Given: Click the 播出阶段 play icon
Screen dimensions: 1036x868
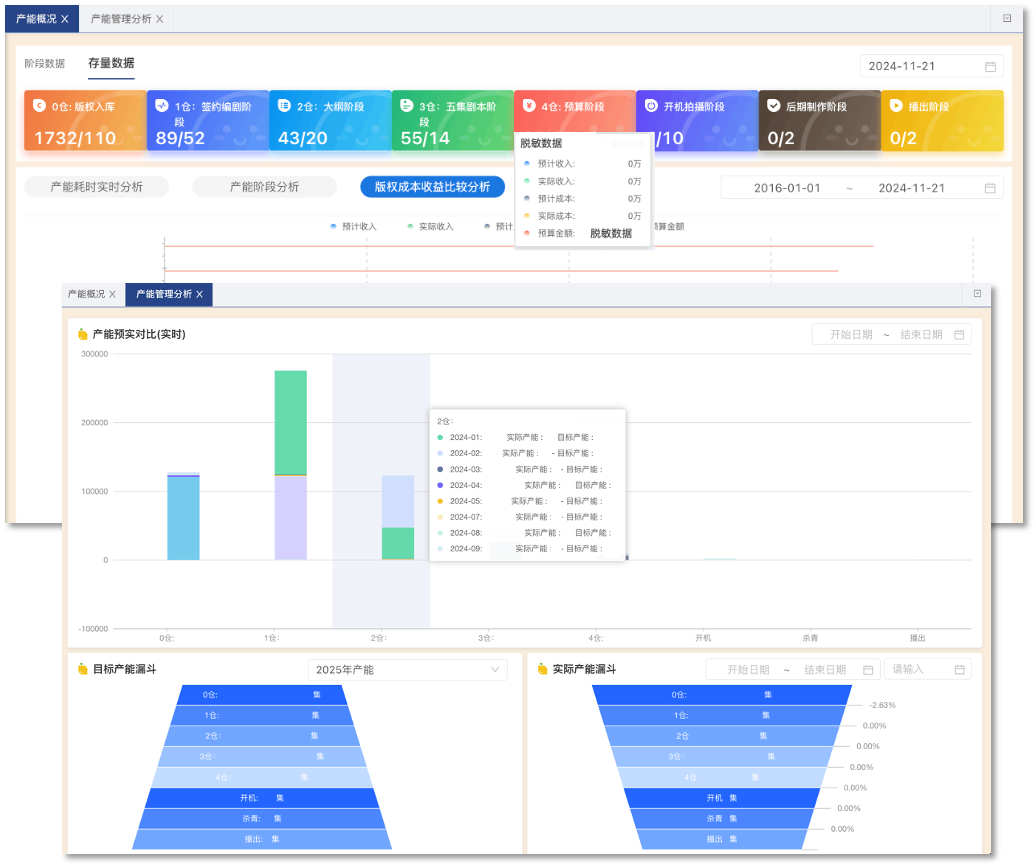Looking at the screenshot, I should (896, 106).
